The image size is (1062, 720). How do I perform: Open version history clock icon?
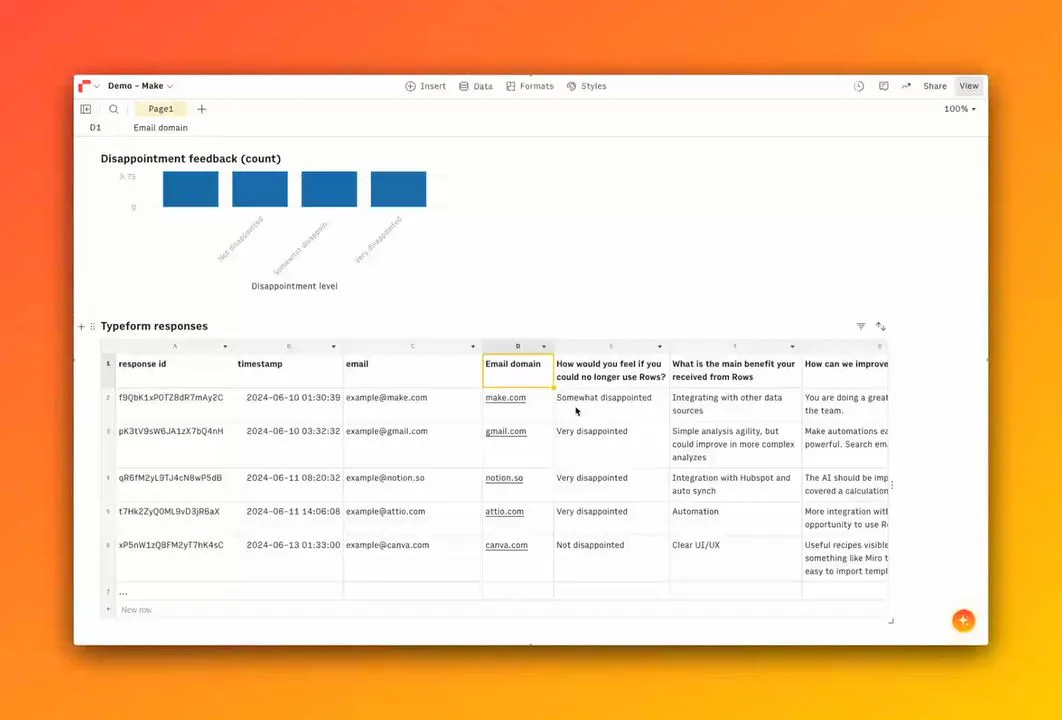(x=859, y=86)
